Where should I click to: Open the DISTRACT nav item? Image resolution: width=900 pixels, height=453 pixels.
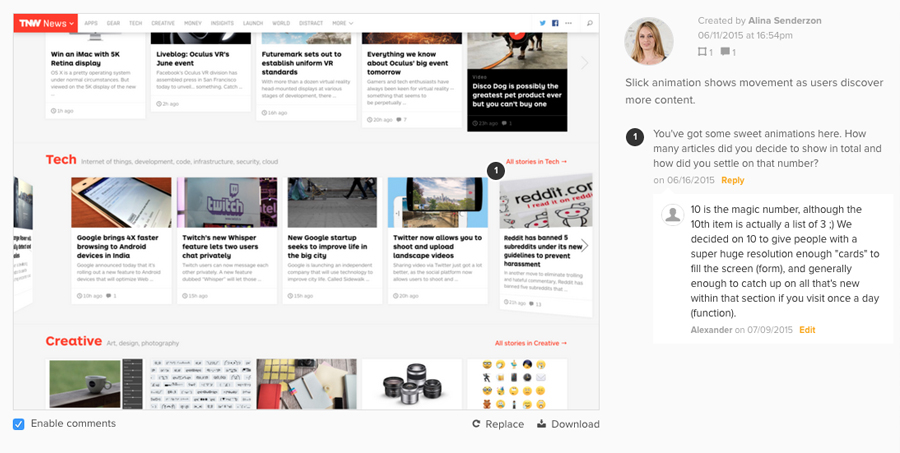pos(311,23)
